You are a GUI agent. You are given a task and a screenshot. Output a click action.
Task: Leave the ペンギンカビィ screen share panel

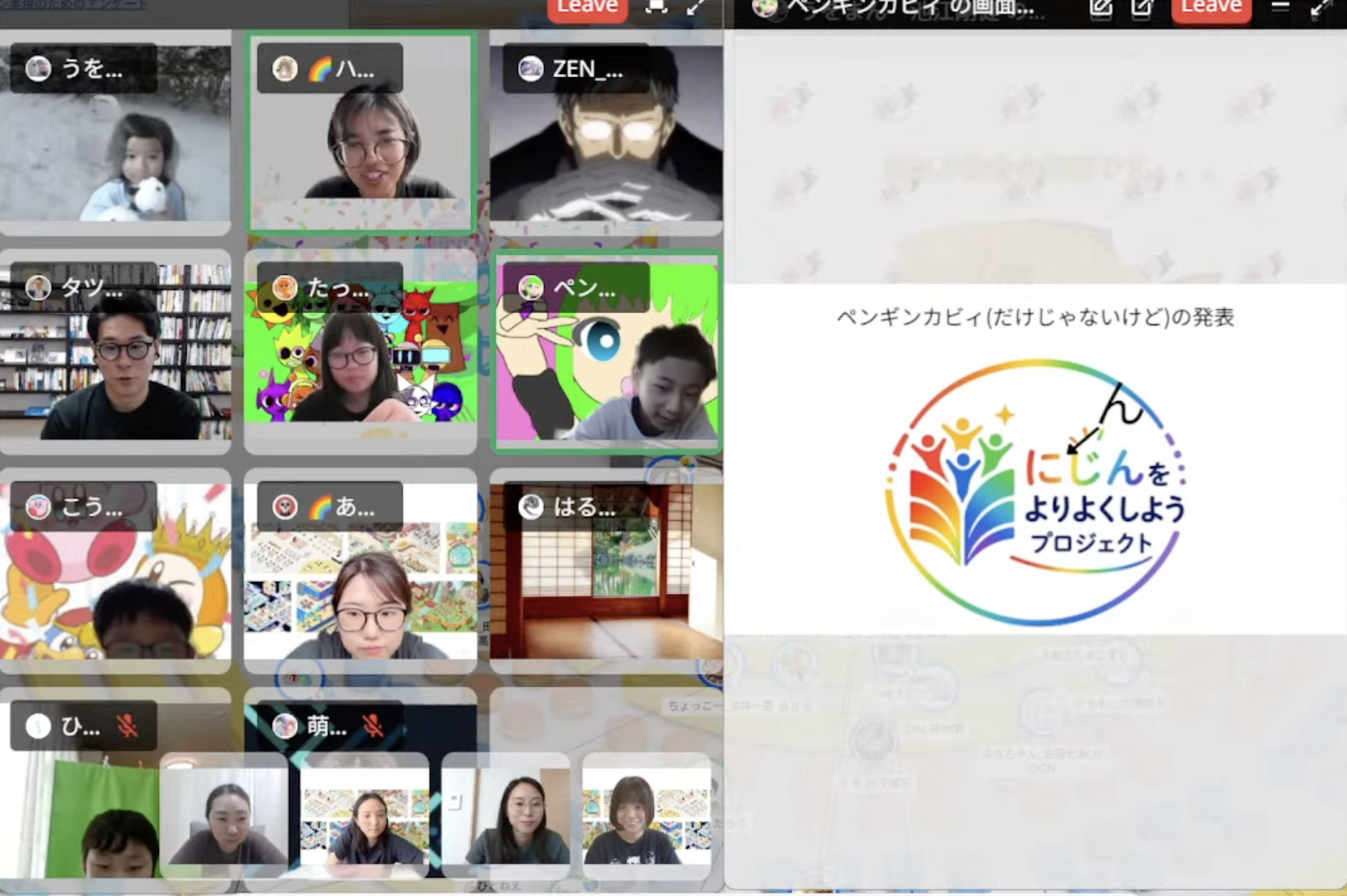(1211, 8)
